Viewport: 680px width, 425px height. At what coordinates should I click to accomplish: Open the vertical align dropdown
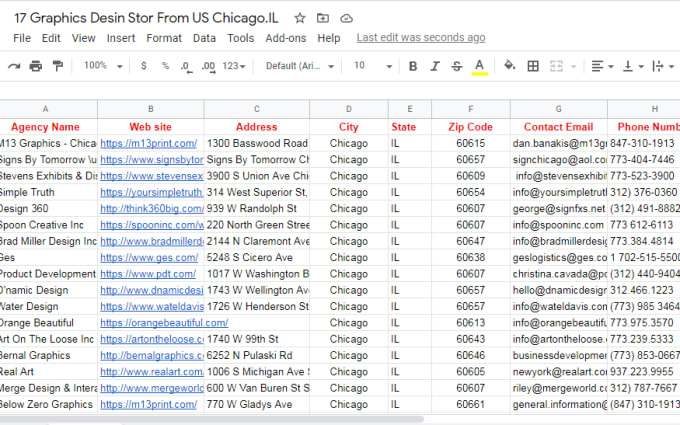(633, 66)
